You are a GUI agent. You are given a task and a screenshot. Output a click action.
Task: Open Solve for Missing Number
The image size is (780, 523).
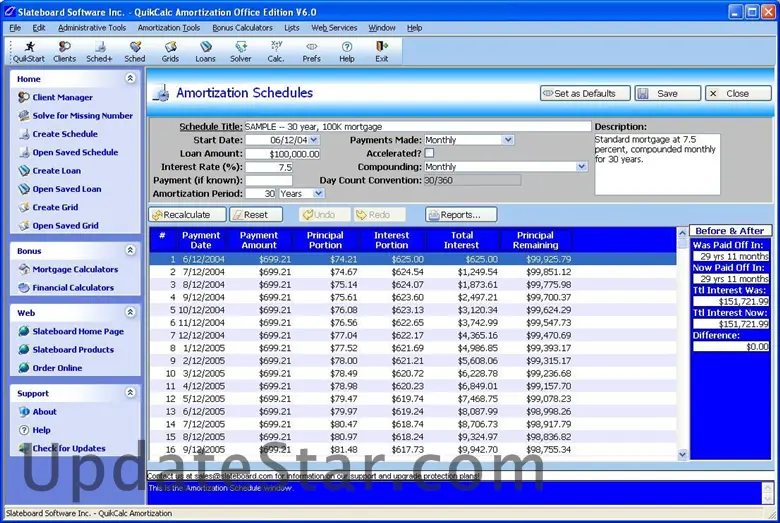[x=76, y=115]
